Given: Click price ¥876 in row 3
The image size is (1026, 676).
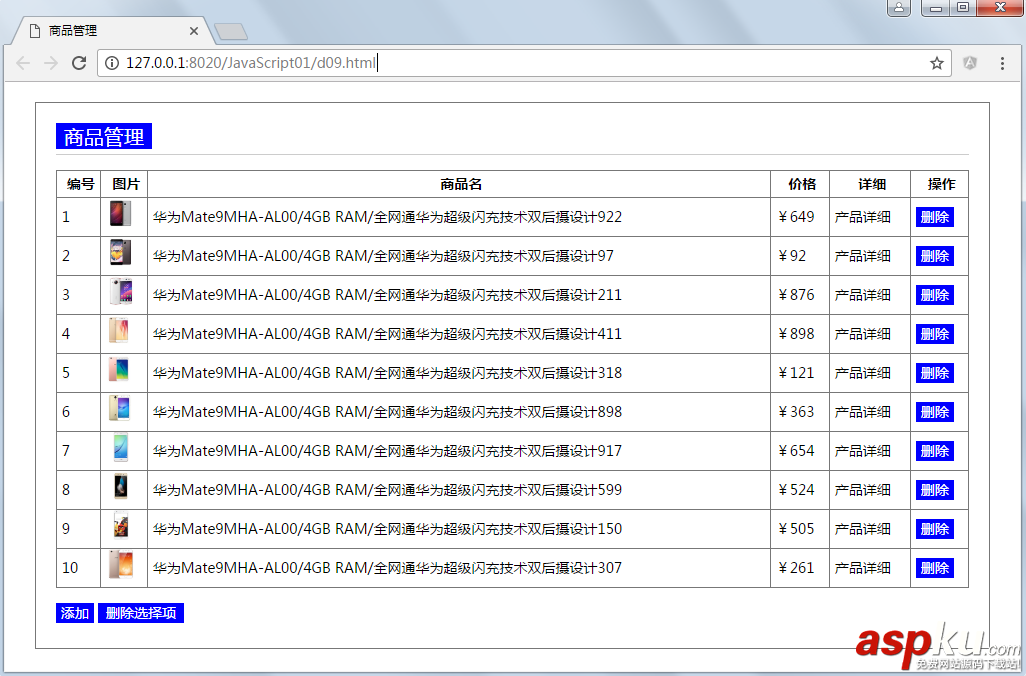Looking at the screenshot, I should tap(796, 295).
